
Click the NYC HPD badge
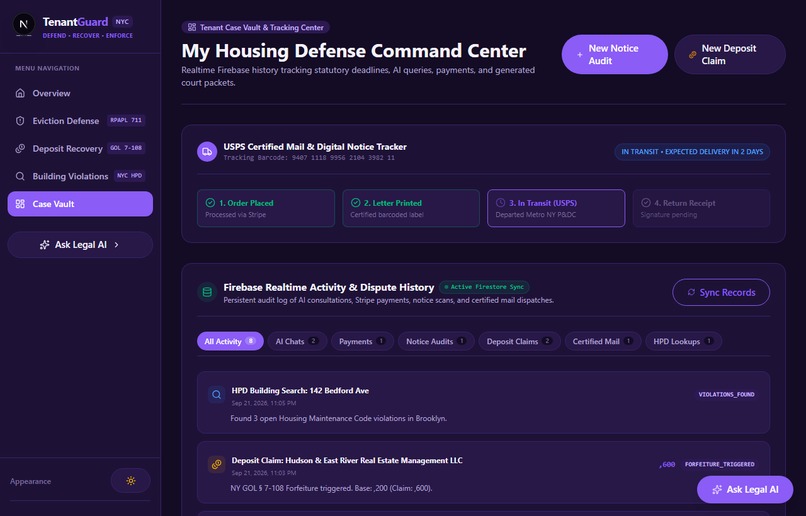129,176
